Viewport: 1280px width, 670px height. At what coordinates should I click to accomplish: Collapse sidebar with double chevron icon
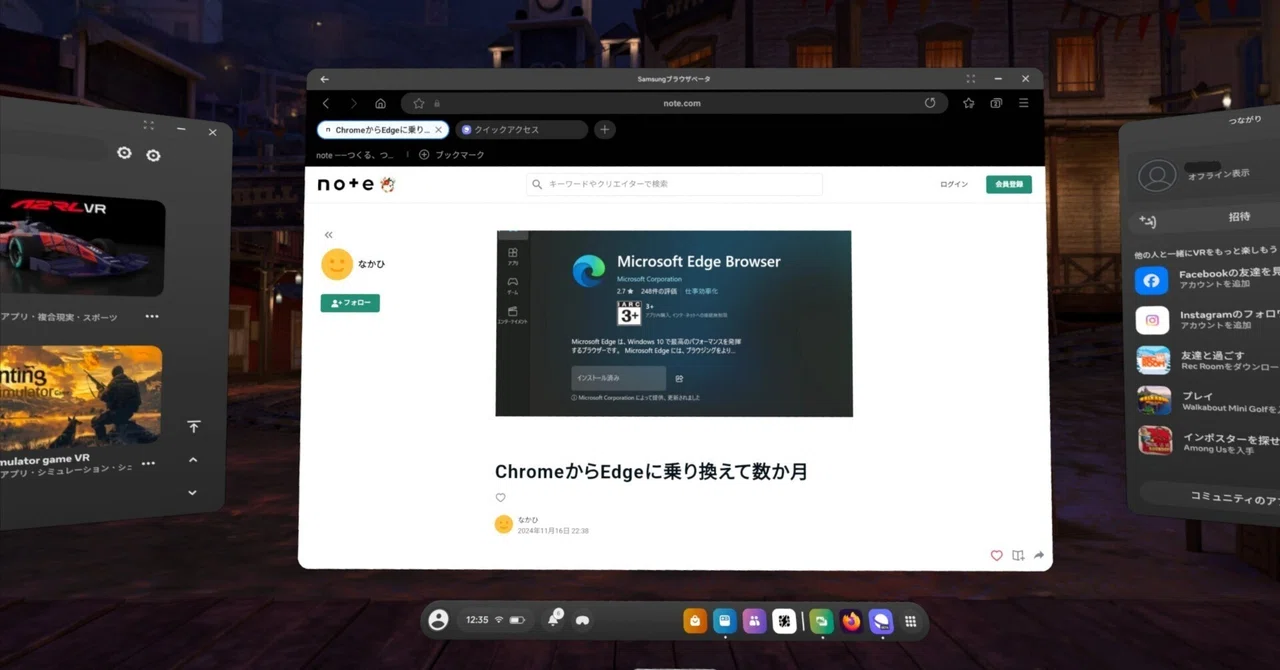329,235
